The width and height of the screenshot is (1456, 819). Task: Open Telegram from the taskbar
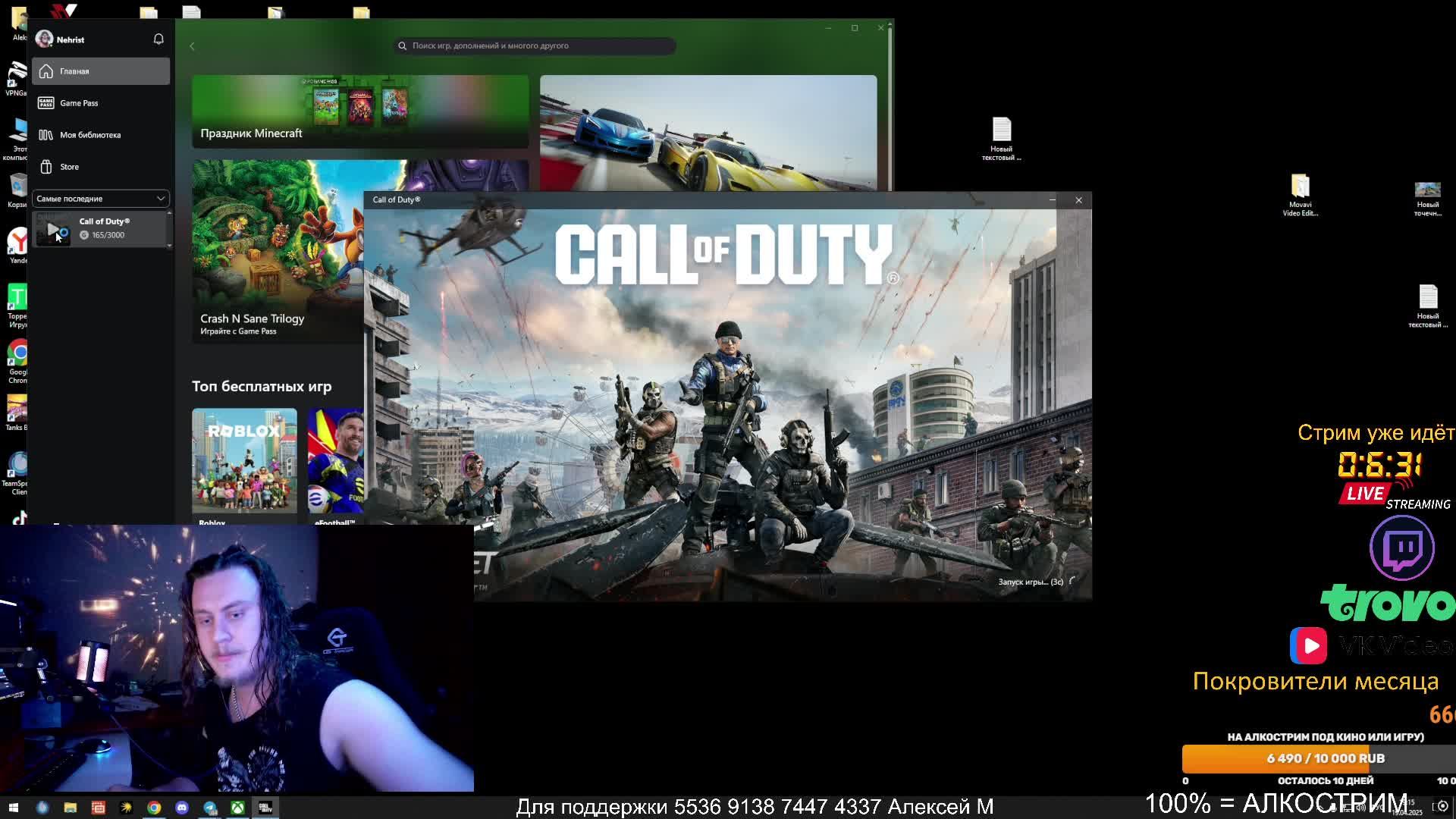pos(210,808)
